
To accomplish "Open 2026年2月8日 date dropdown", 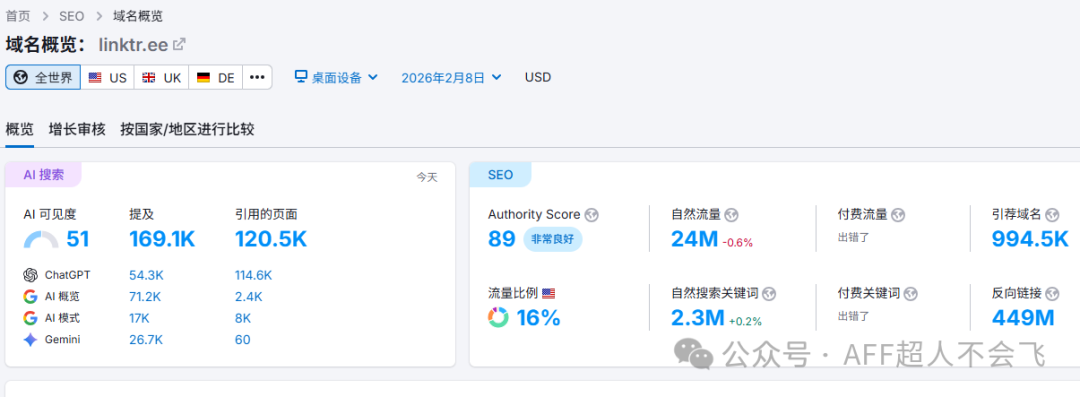I will click(451, 77).
